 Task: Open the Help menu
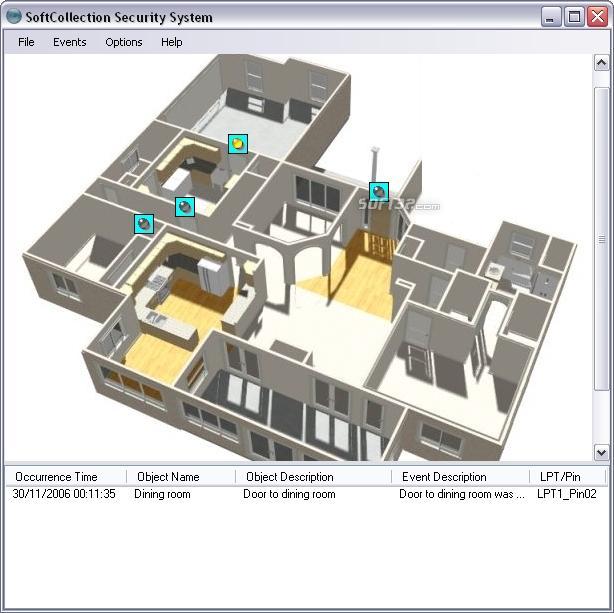[x=172, y=42]
